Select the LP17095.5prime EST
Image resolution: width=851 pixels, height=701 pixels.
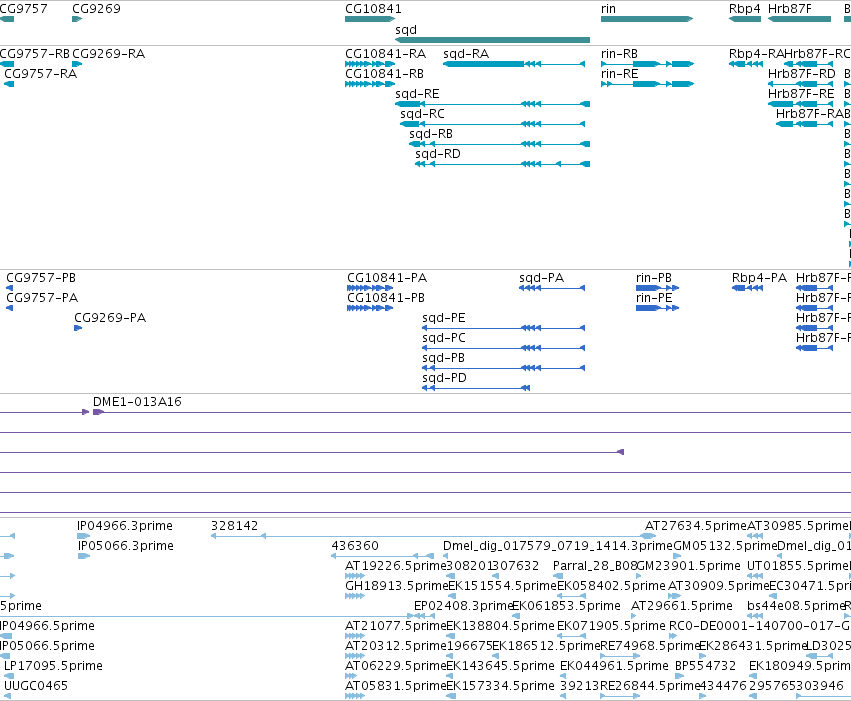(9, 677)
